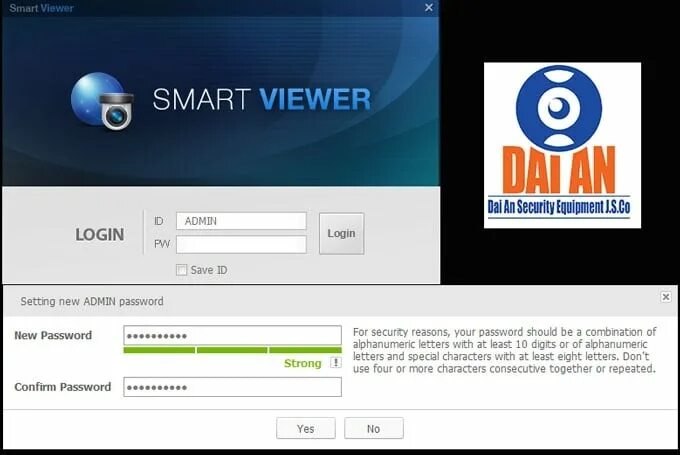Click the Login button
This screenshot has width=680, height=455.
(341, 233)
